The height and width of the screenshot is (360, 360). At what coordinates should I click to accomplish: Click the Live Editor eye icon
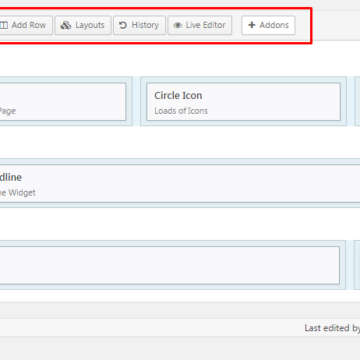click(178, 25)
